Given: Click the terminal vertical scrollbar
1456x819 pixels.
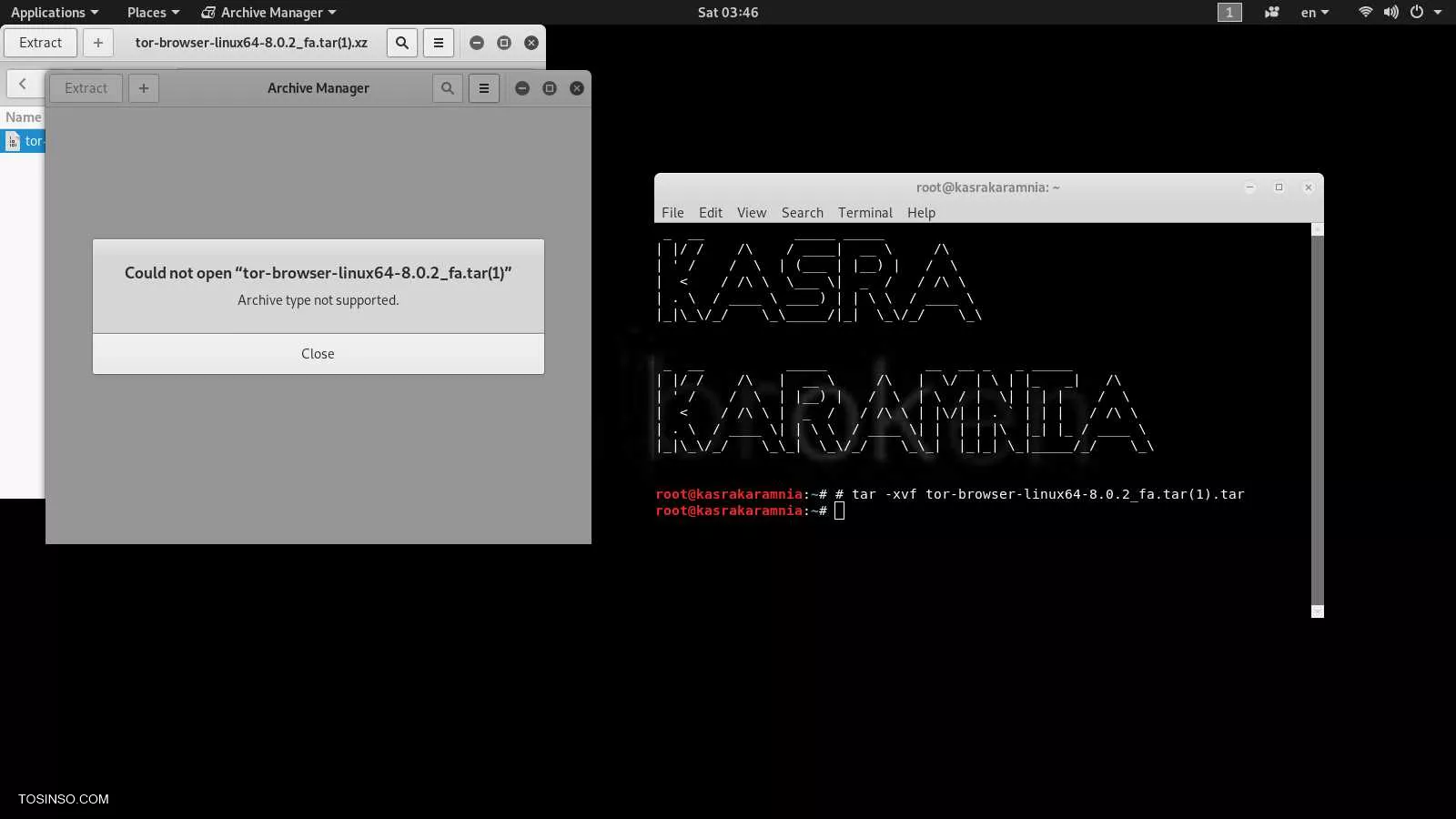Looking at the screenshot, I should [x=1317, y=419].
